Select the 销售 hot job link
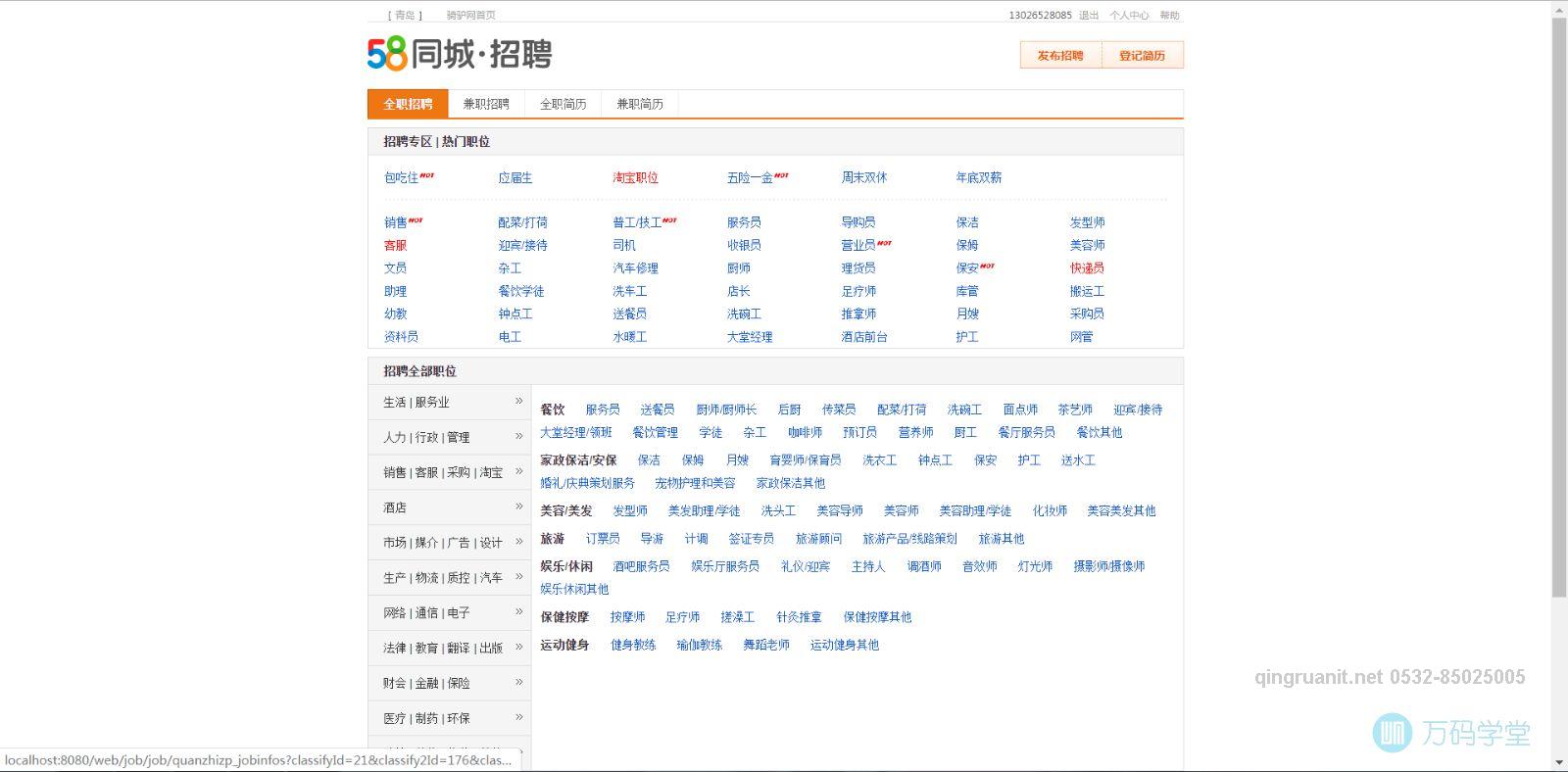 (395, 223)
